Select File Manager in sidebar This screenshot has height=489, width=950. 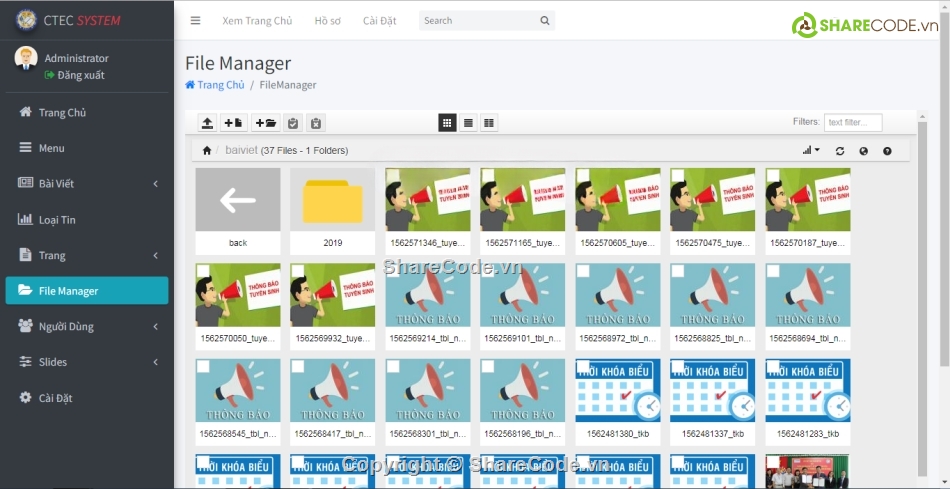coord(87,291)
